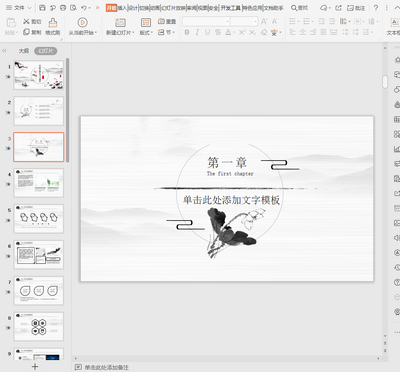Switch to the Design (设计) tab
The width and height of the screenshot is (400, 372).
tap(133, 8)
